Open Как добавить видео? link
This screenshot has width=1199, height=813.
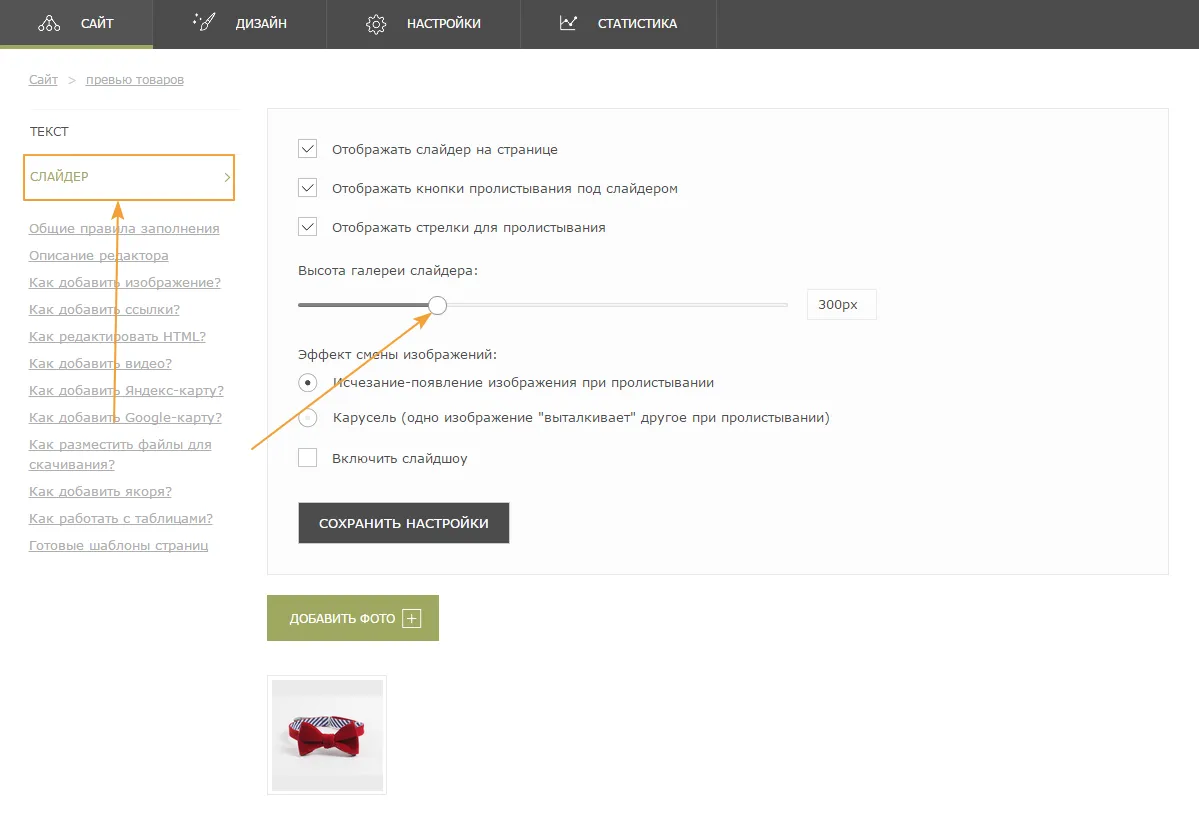tap(100, 363)
